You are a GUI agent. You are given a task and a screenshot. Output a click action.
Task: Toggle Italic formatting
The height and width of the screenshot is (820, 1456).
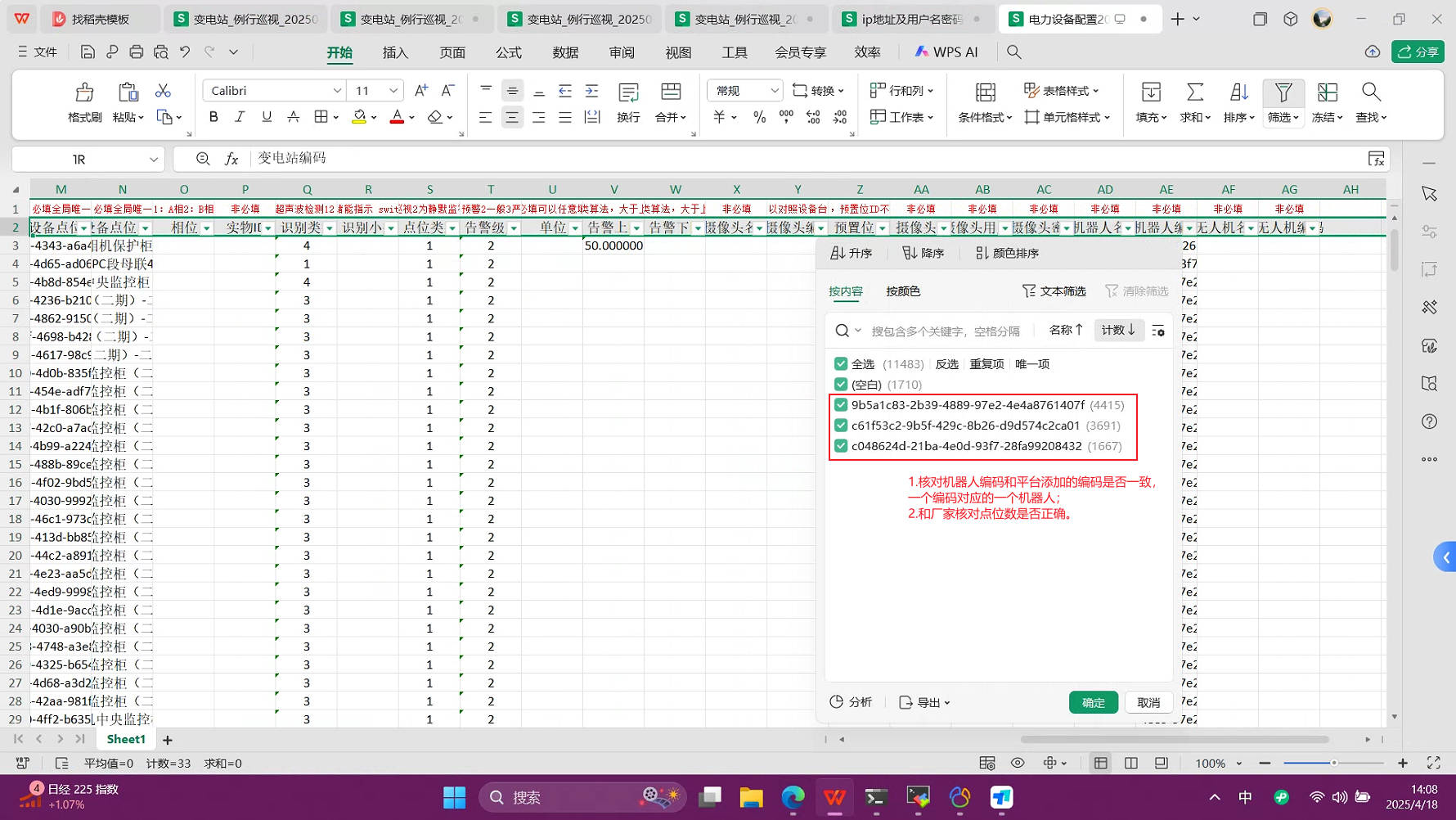(x=240, y=117)
